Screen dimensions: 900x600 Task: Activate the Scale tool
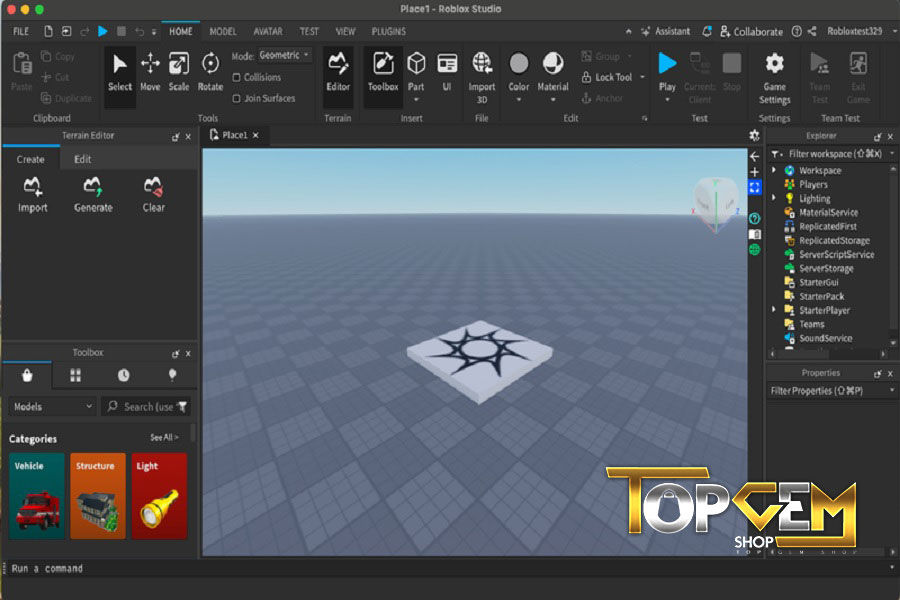point(179,71)
